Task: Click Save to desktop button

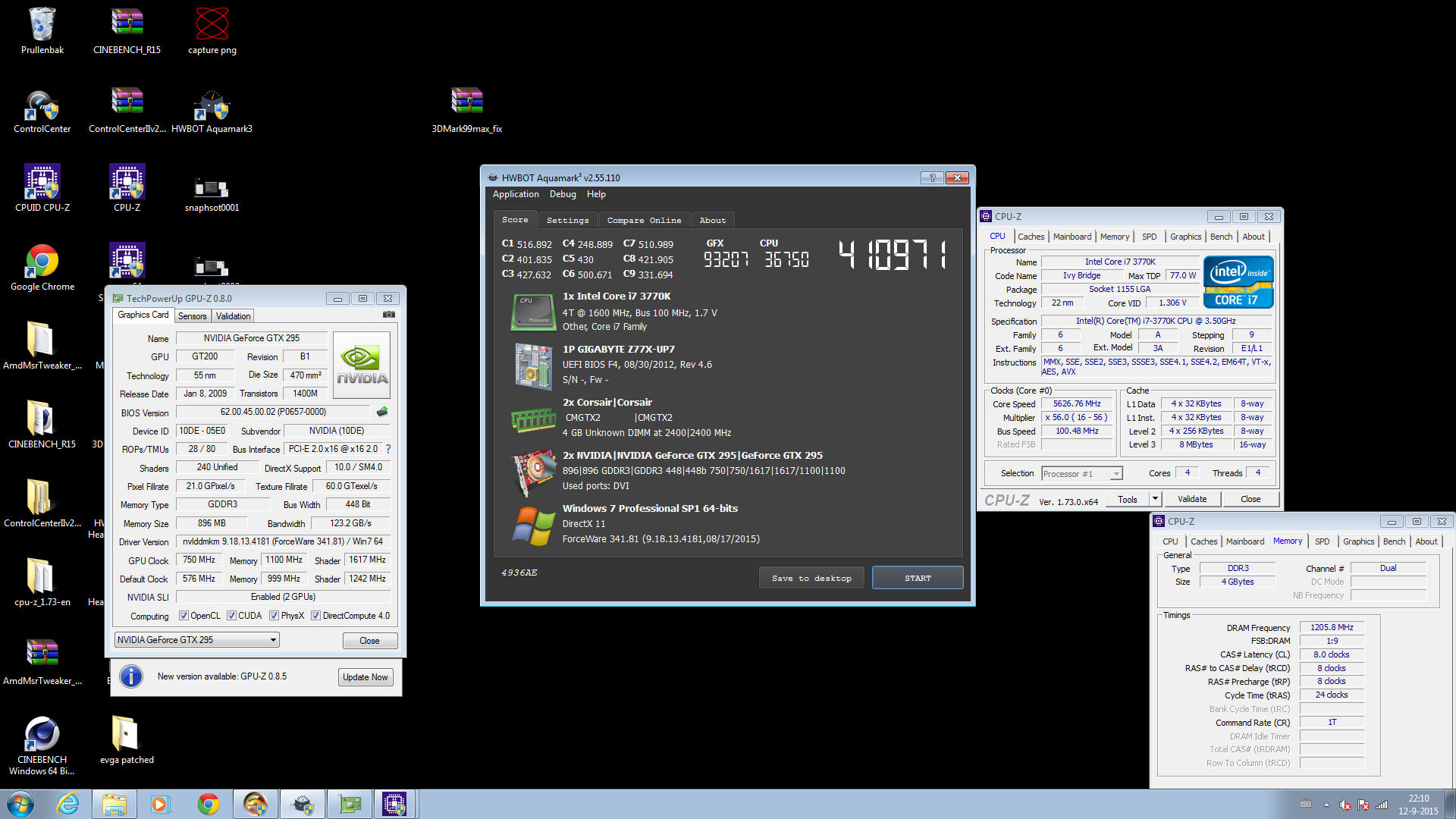Action: click(x=811, y=578)
